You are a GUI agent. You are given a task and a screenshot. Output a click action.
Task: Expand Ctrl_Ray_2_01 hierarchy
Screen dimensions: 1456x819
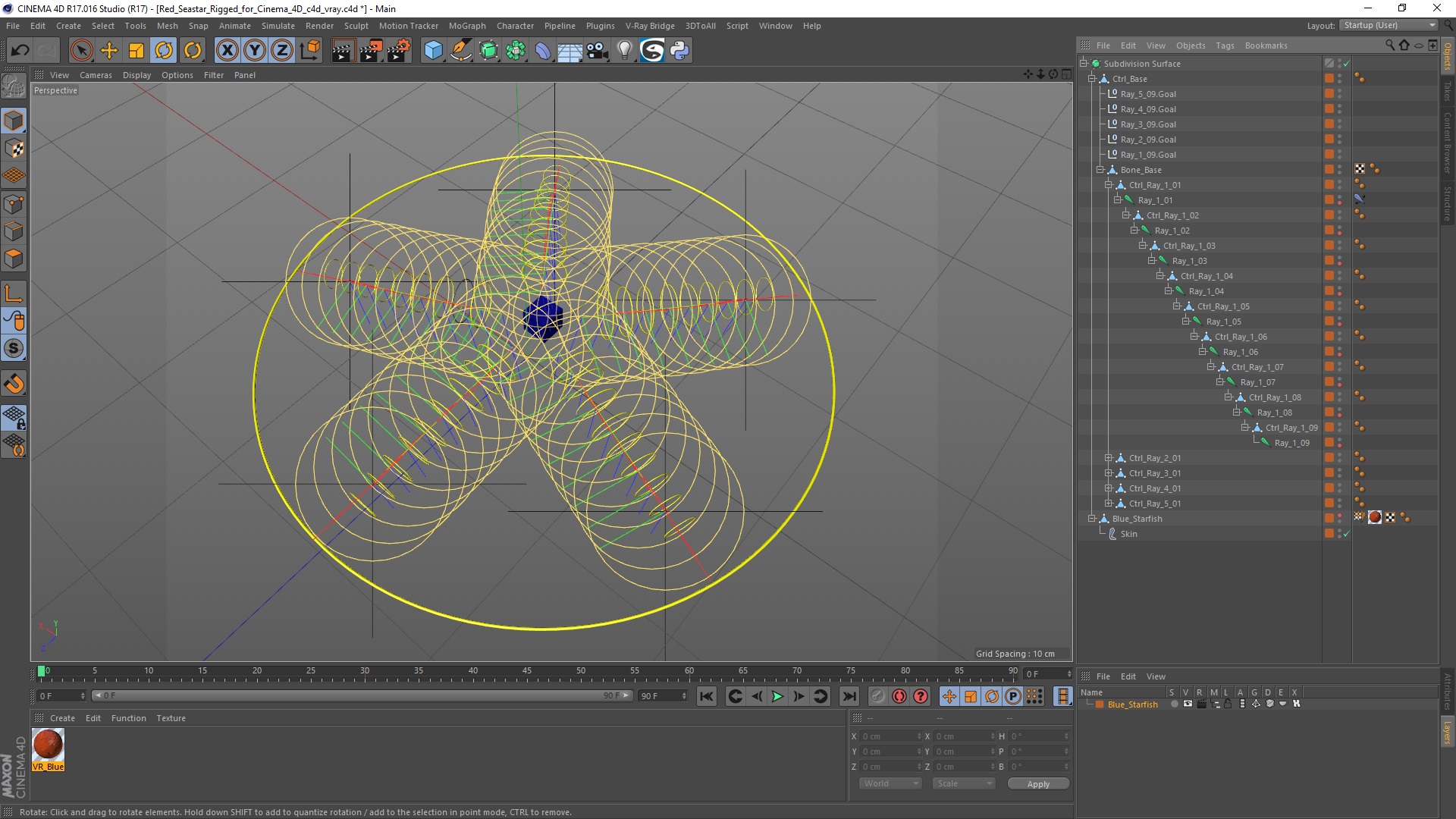pyautogui.click(x=1109, y=458)
